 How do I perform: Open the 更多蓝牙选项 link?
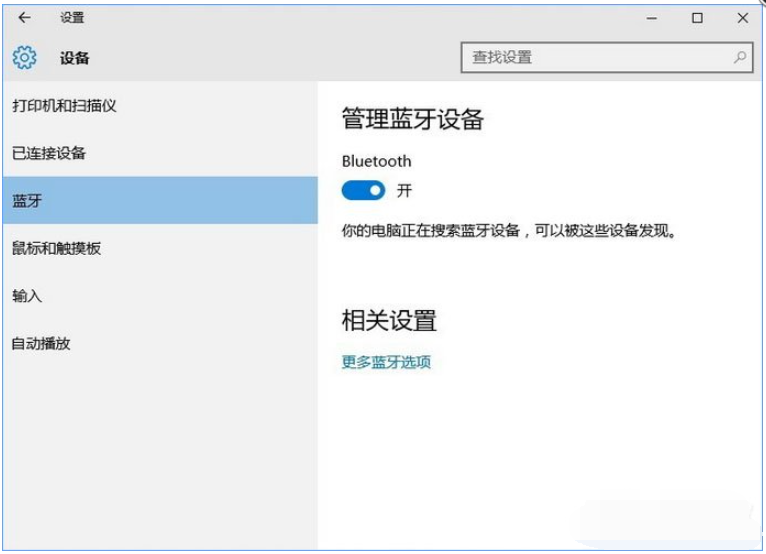click(x=386, y=362)
